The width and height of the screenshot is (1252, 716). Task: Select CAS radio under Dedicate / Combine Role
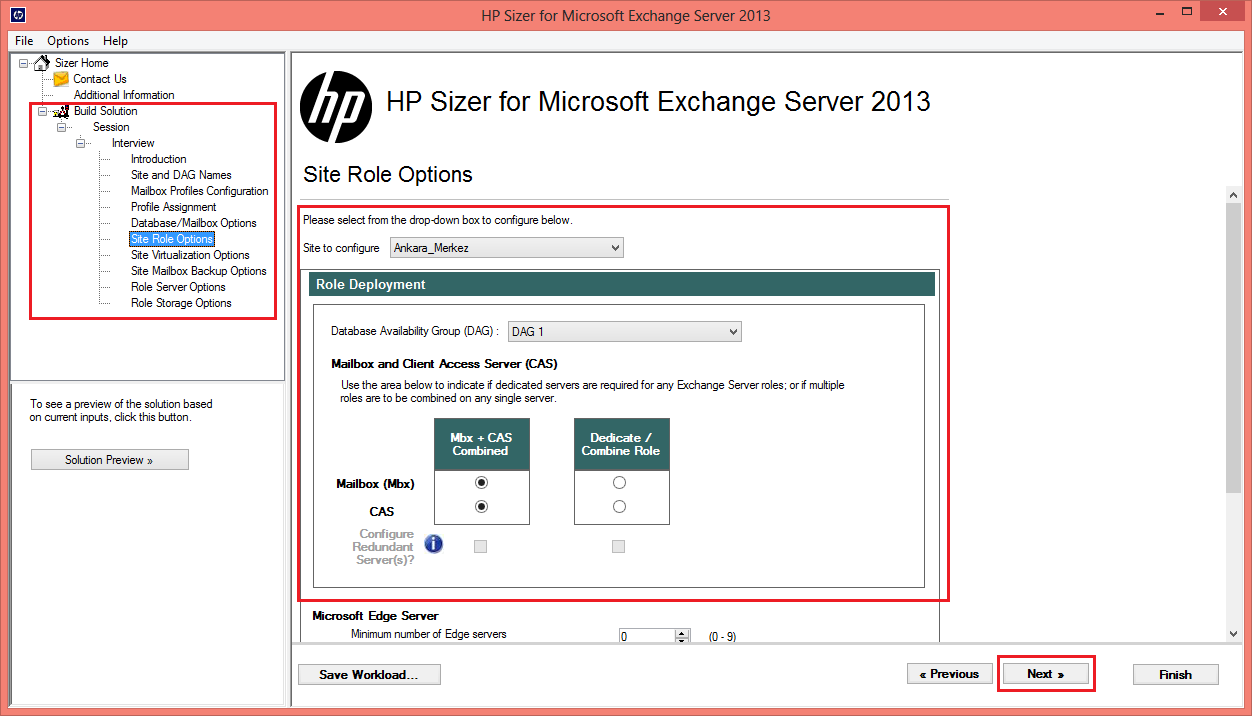(619, 507)
